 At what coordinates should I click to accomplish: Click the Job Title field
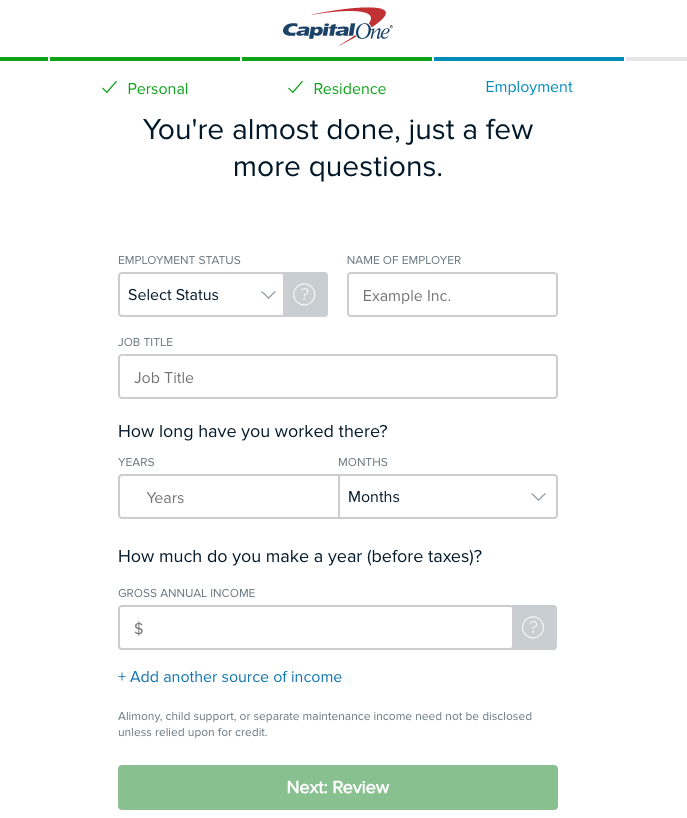coord(337,376)
